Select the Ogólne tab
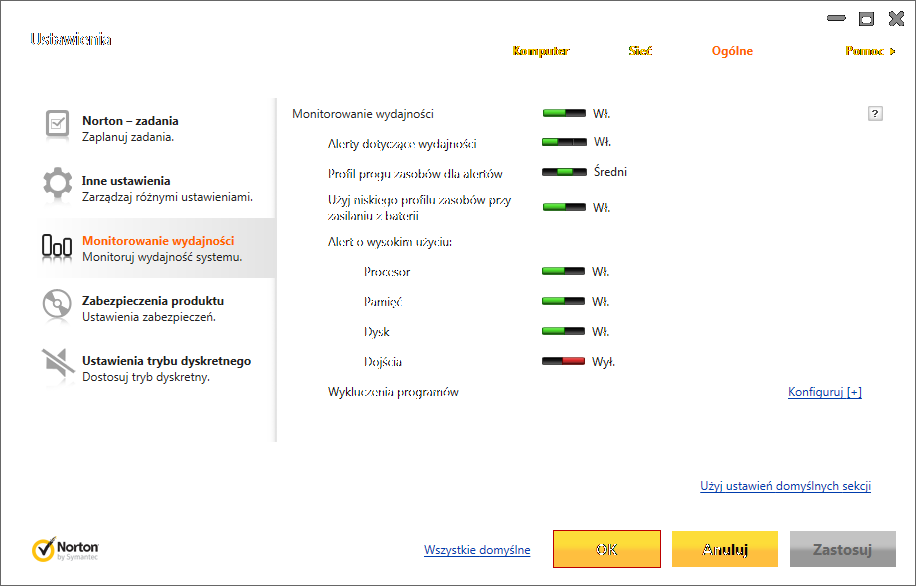Viewport: 916px width, 586px height. point(732,51)
